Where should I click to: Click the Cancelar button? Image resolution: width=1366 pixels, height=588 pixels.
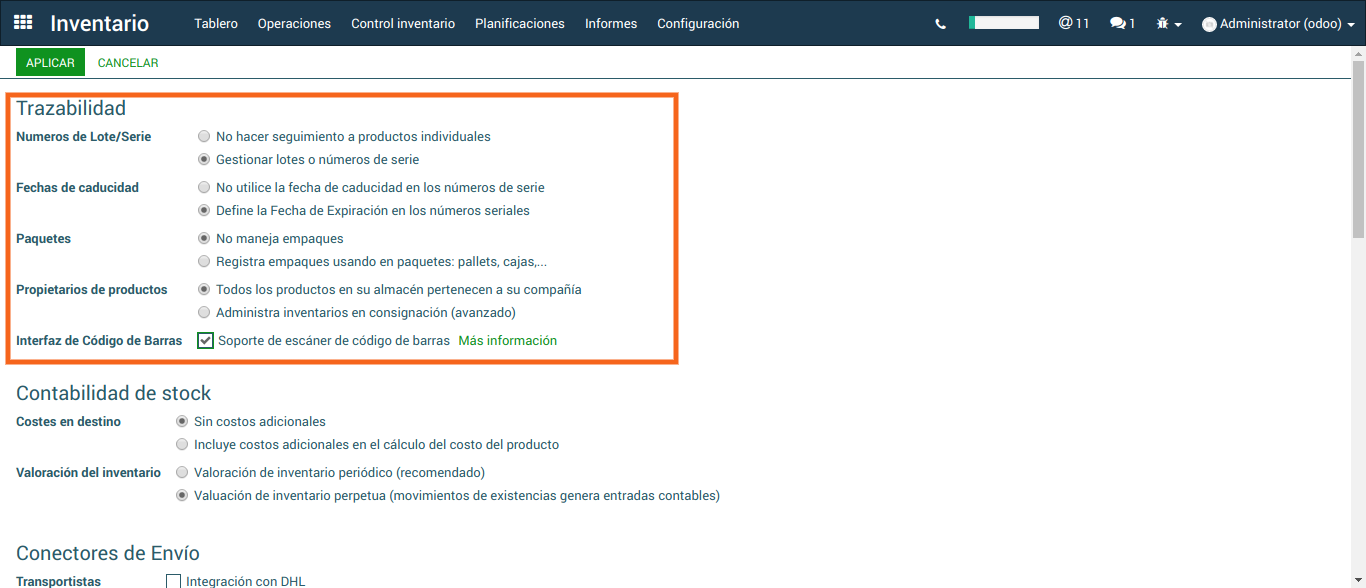(x=128, y=63)
